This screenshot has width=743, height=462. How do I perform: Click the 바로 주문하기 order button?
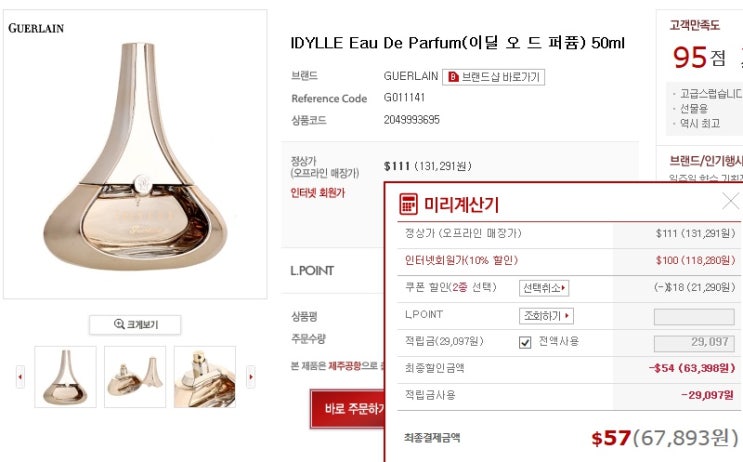tap(348, 408)
